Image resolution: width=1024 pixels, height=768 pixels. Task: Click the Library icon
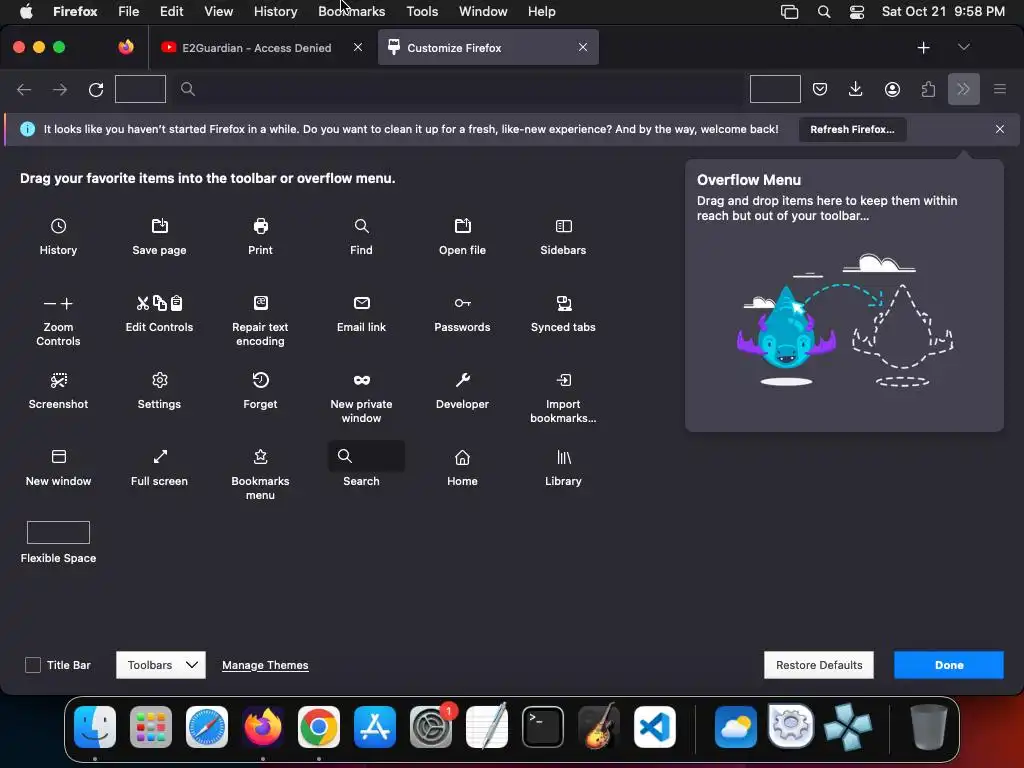click(564, 457)
